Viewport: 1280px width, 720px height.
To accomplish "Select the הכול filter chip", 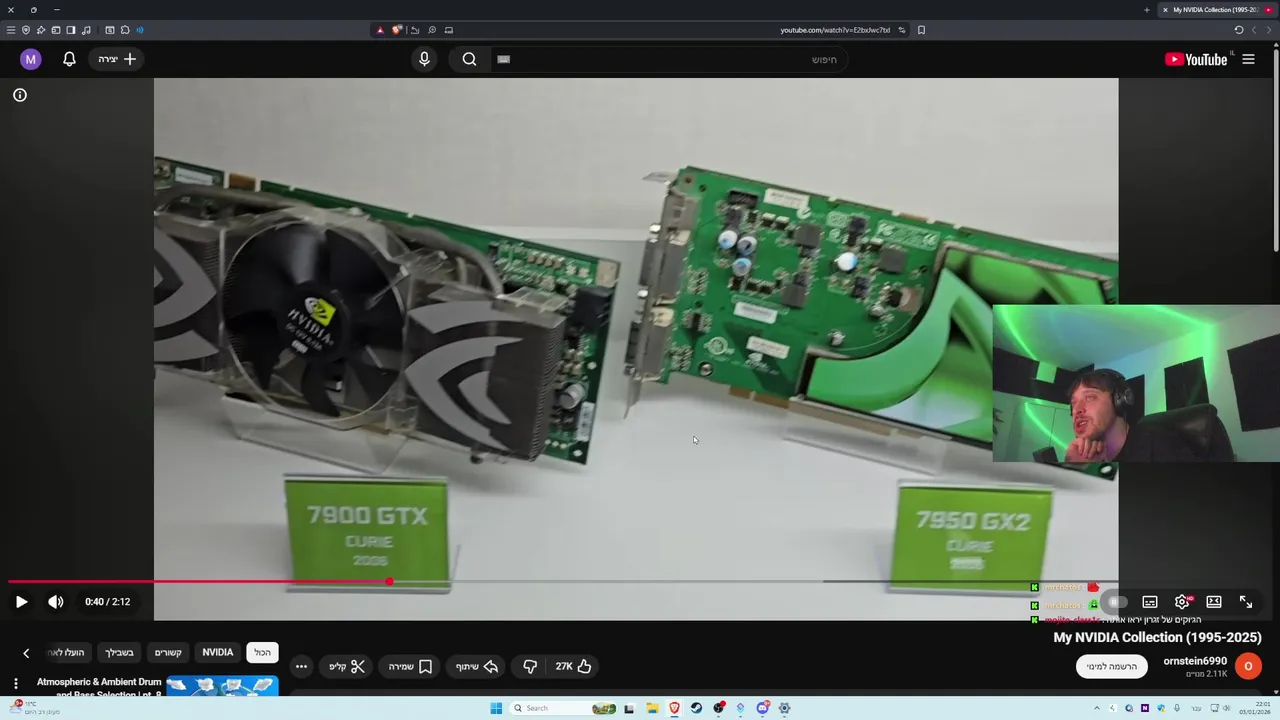I will pyautogui.click(x=262, y=652).
